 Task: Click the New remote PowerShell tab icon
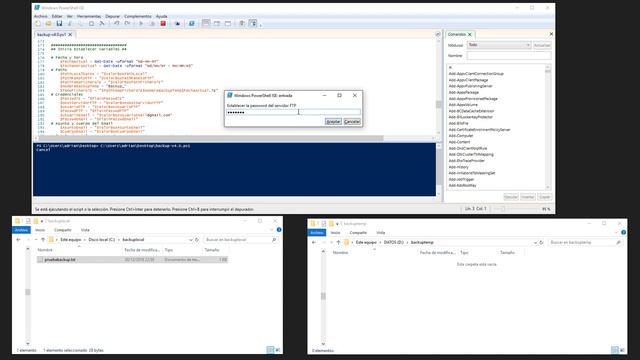pos(178,24)
